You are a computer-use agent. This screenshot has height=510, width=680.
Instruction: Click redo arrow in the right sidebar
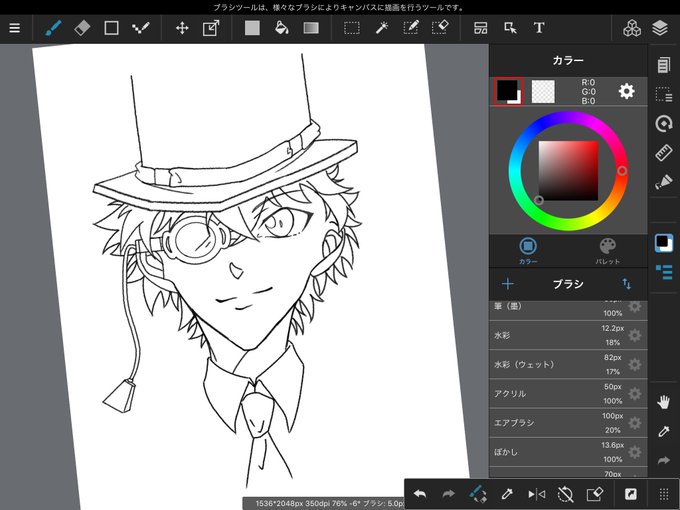point(664,460)
